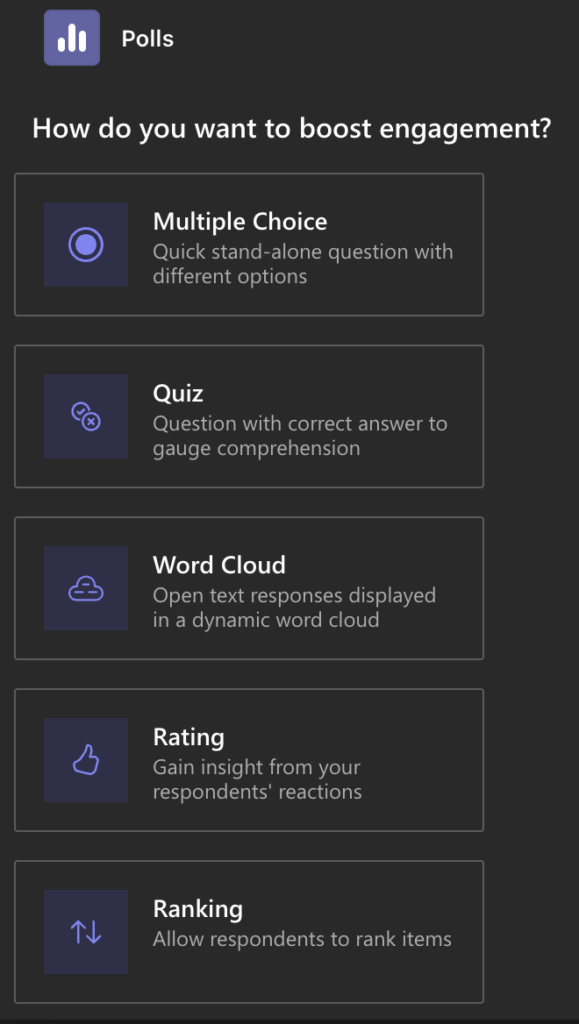
Task: Start a new Ranking poll card
Action: (249, 932)
